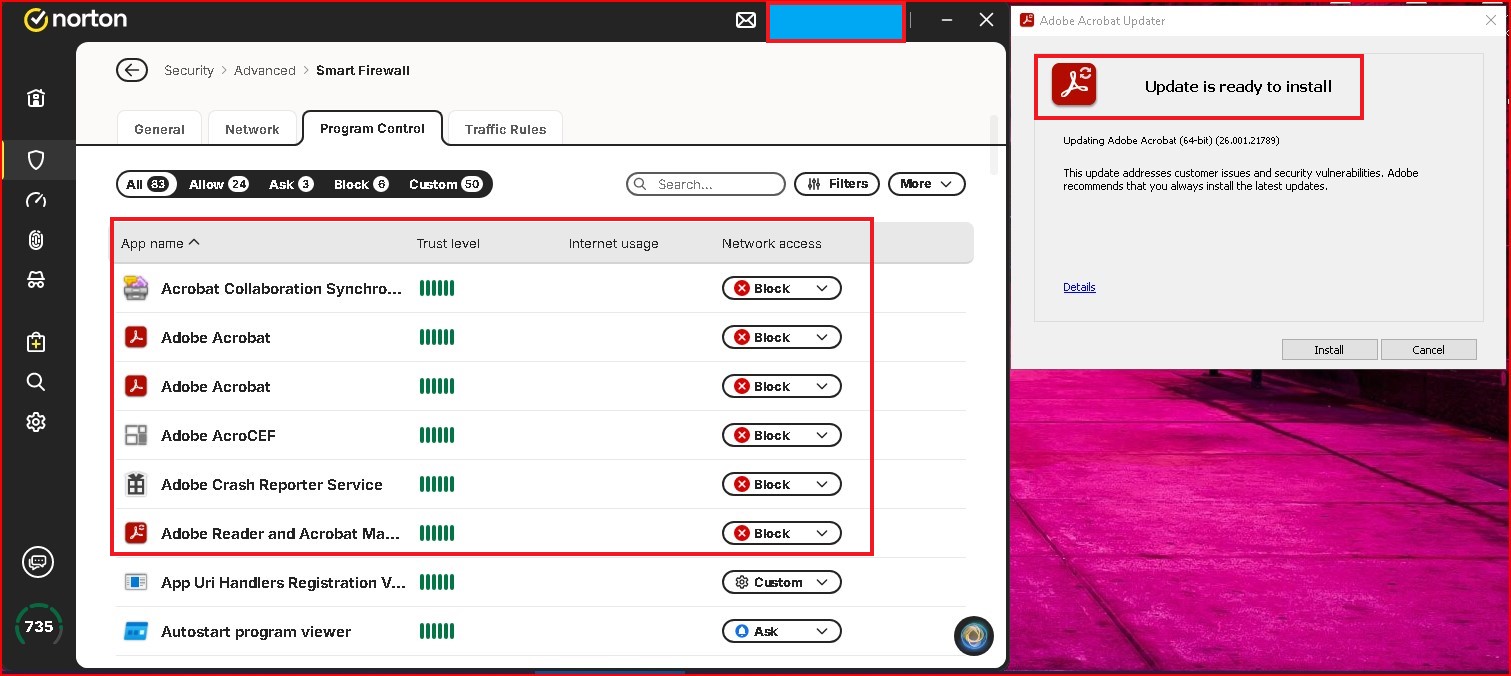The image size is (1511, 676).
Task: Go to Security breadcrumb
Action: 189,71
